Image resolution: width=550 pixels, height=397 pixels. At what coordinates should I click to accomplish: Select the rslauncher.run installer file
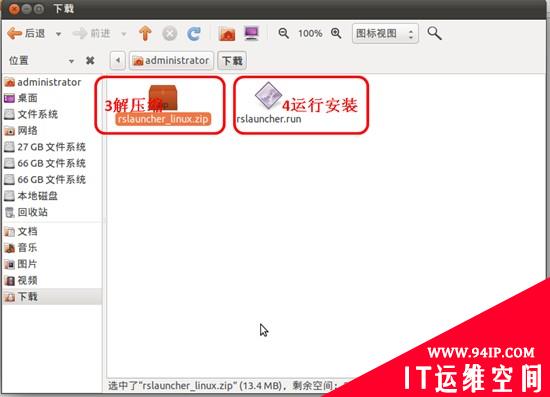269,104
